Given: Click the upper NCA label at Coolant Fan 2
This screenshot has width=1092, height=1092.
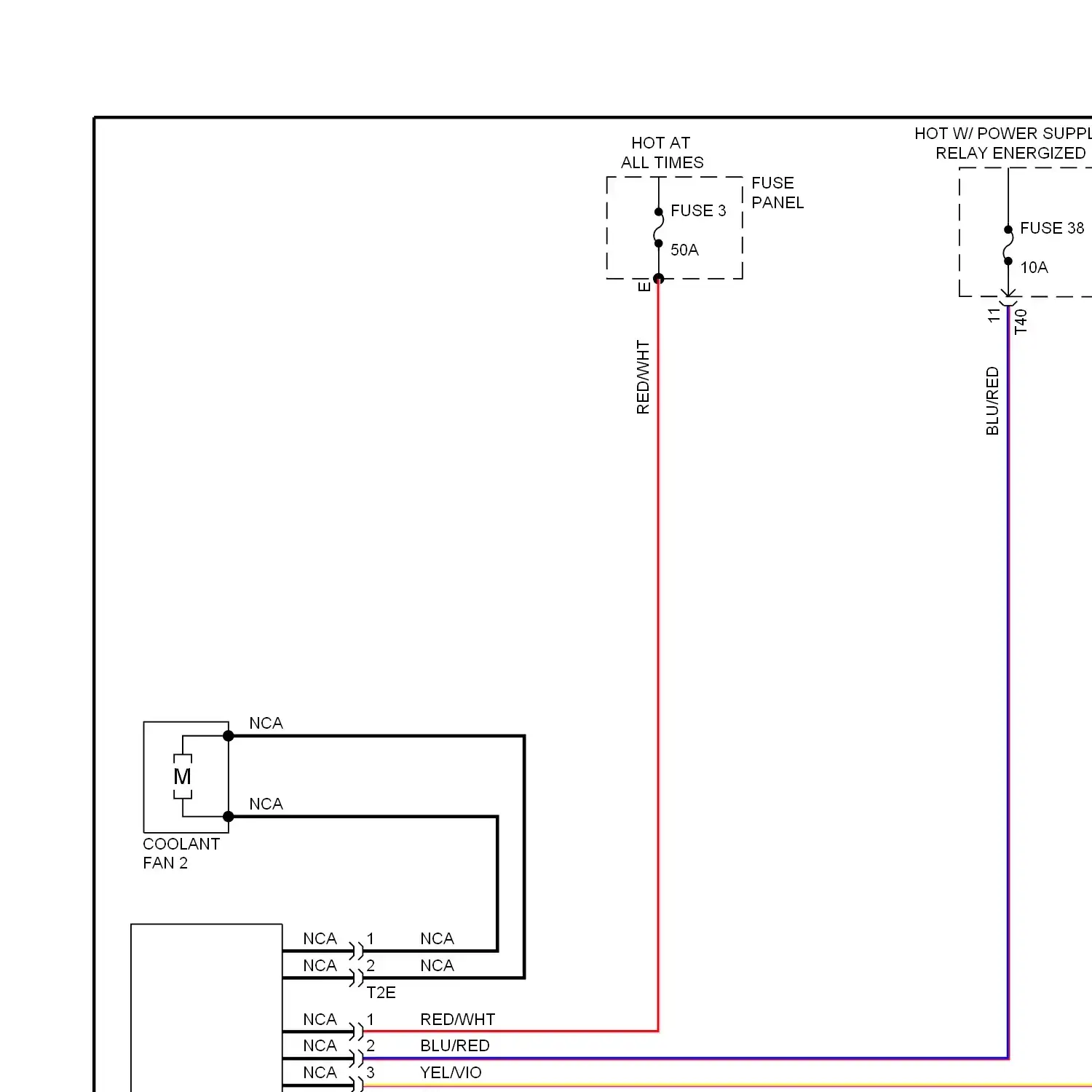Looking at the screenshot, I should [x=266, y=724].
